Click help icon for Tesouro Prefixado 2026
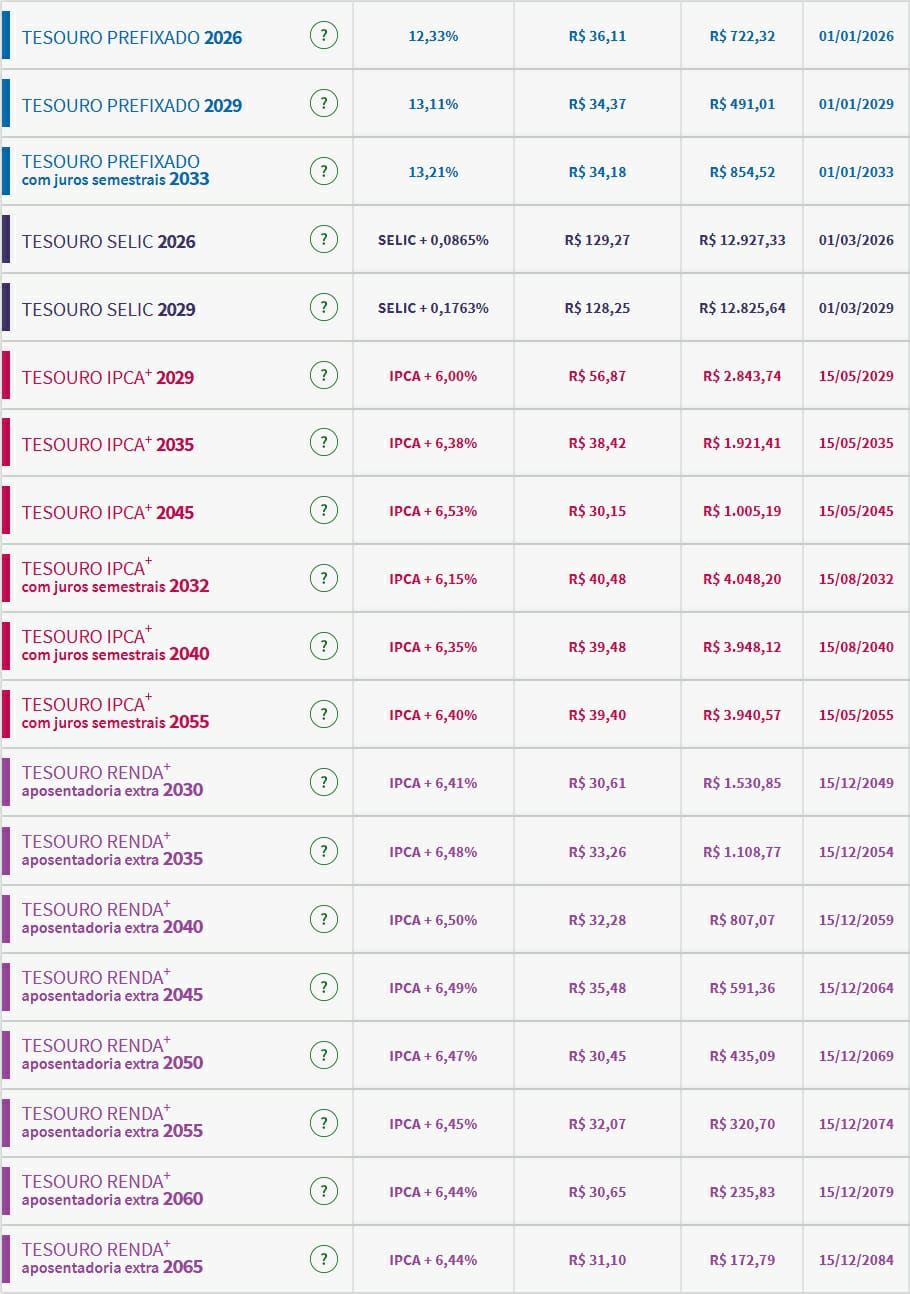 pyautogui.click(x=323, y=36)
